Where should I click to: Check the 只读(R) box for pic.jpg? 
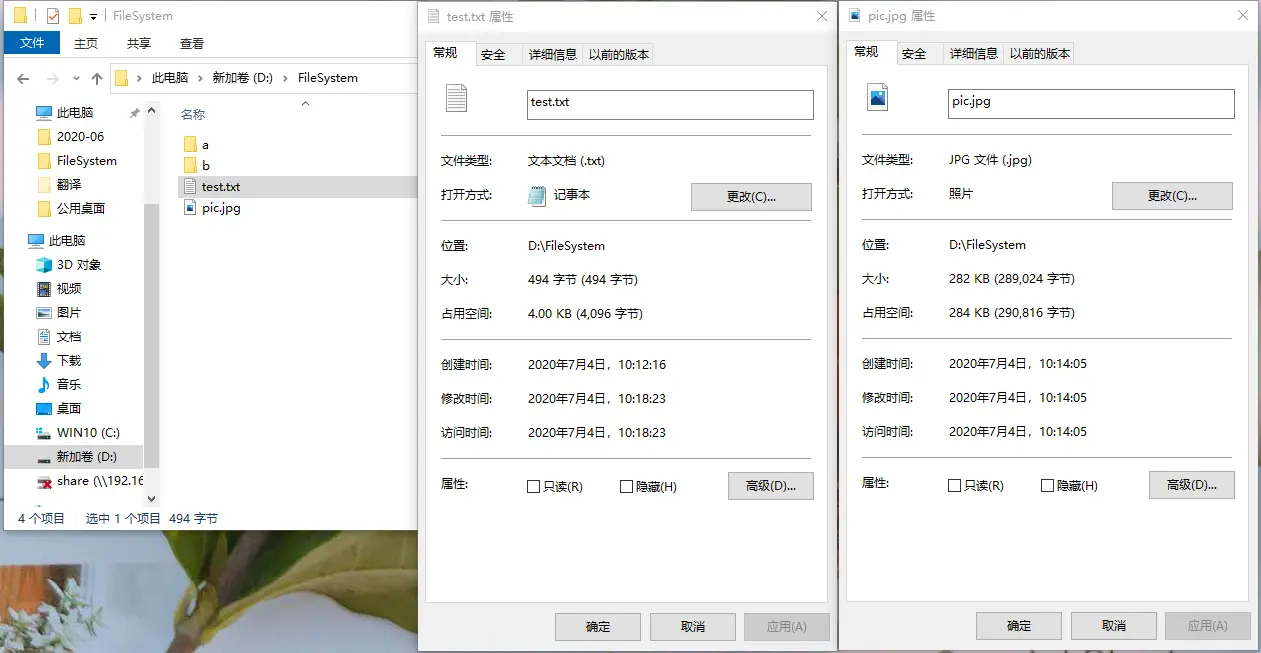[952, 484]
